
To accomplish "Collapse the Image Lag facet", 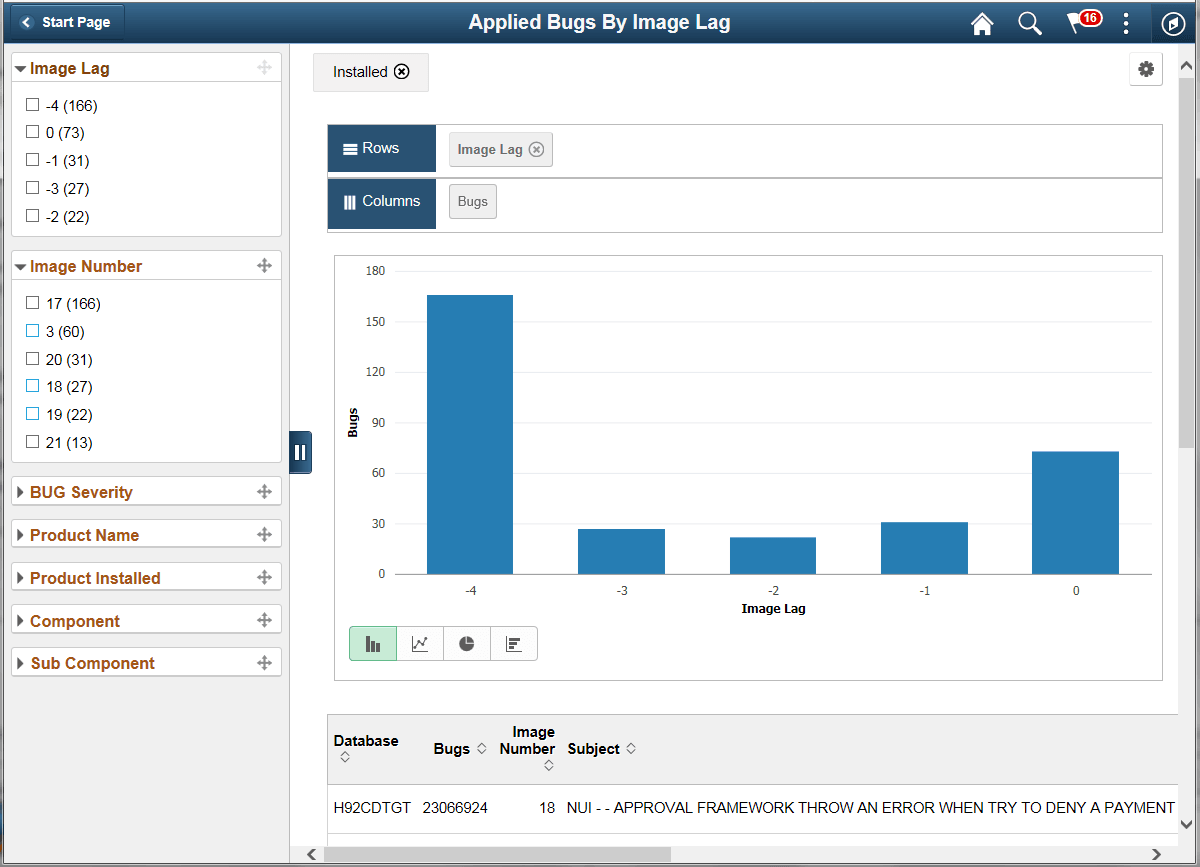I will [x=20, y=69].
